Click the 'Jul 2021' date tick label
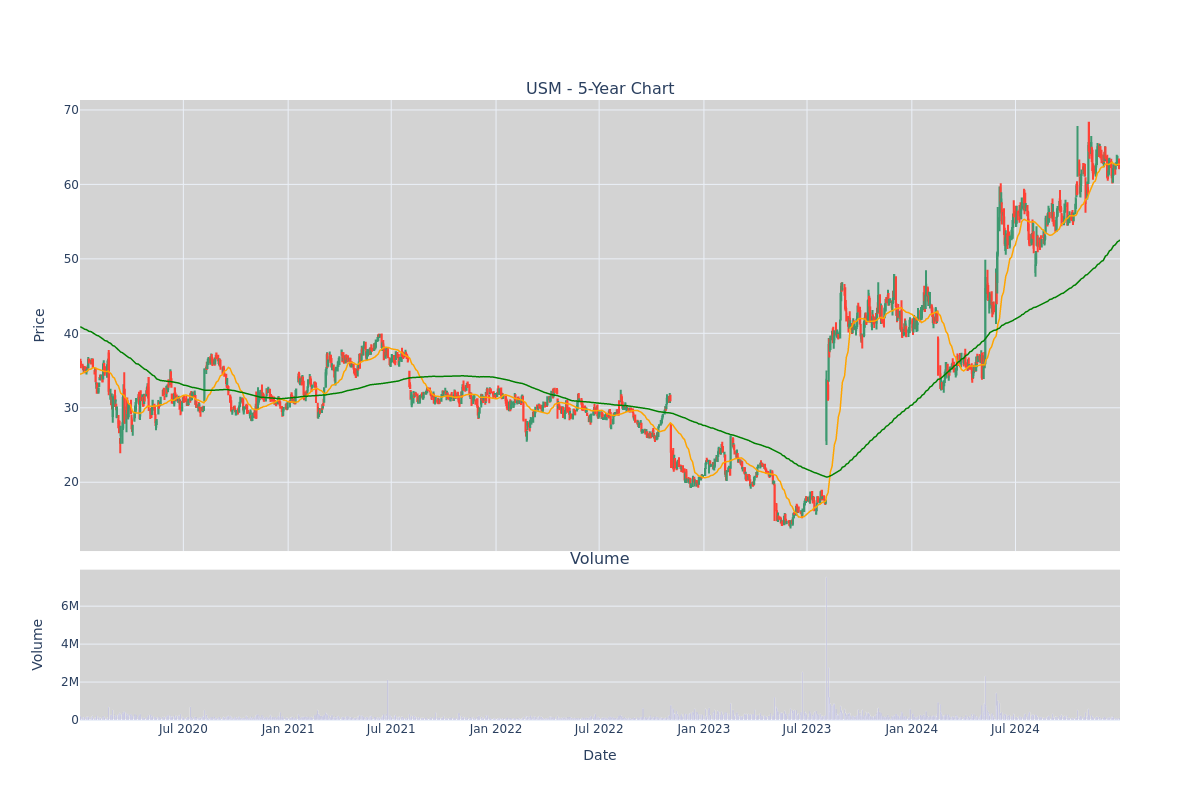Screen dimensions: 1200x800 tap(391, 729)
